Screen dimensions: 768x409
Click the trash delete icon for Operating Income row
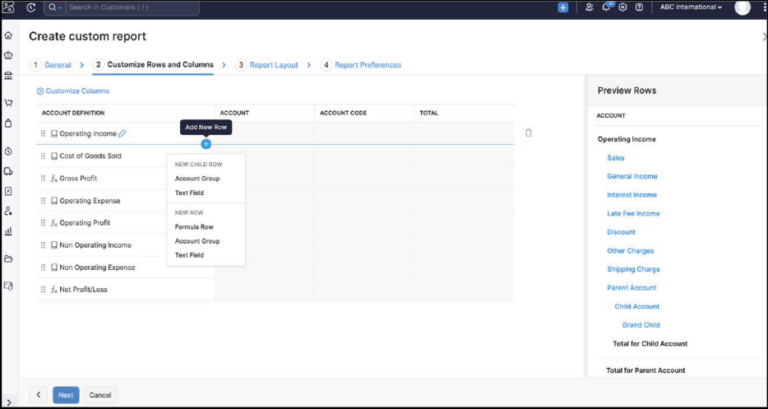click(528, 133)
